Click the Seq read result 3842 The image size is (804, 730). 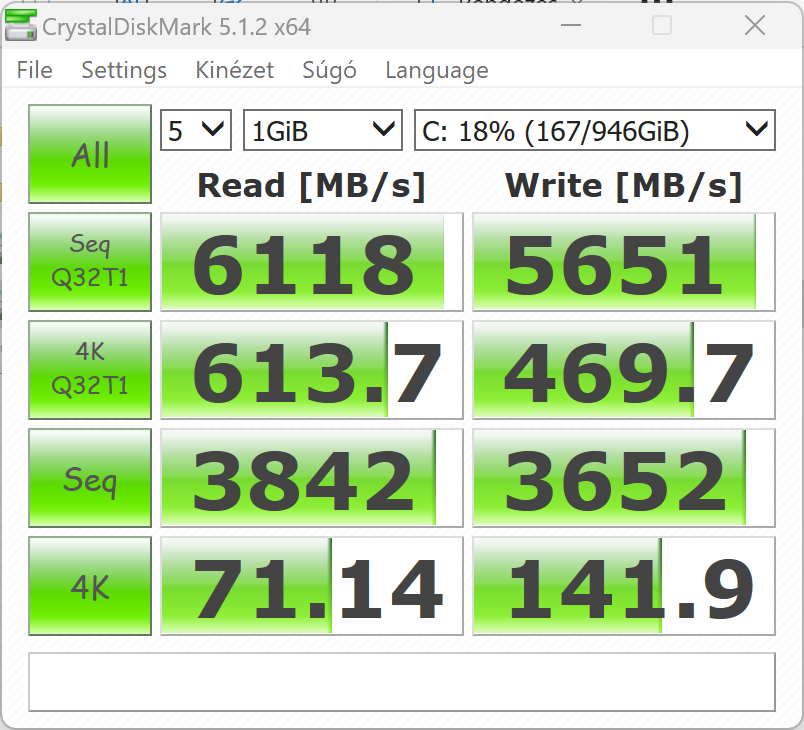click(x=312, y=478)
